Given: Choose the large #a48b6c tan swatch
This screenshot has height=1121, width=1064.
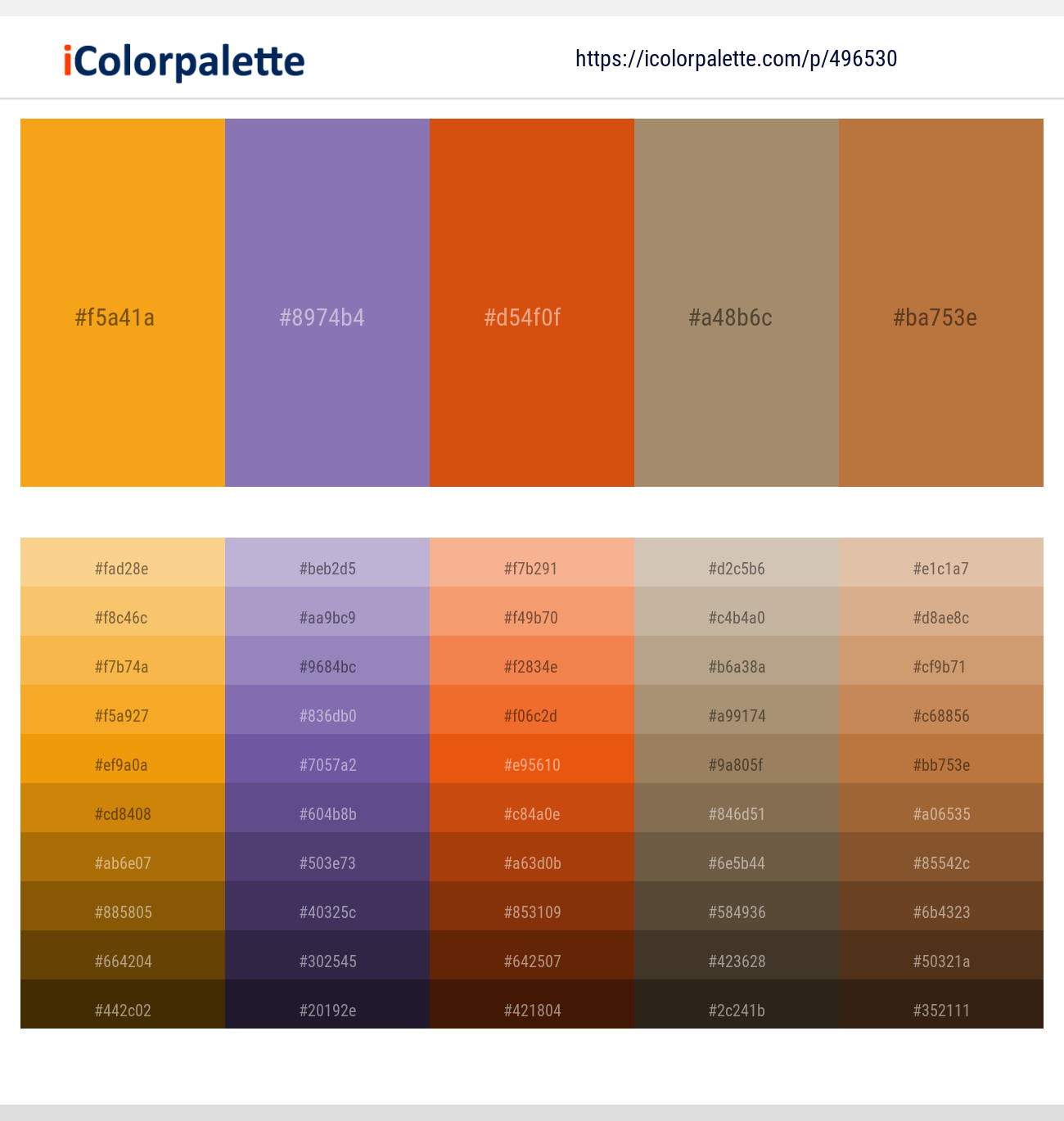Looking at the screenshot, I should (737, 303).
